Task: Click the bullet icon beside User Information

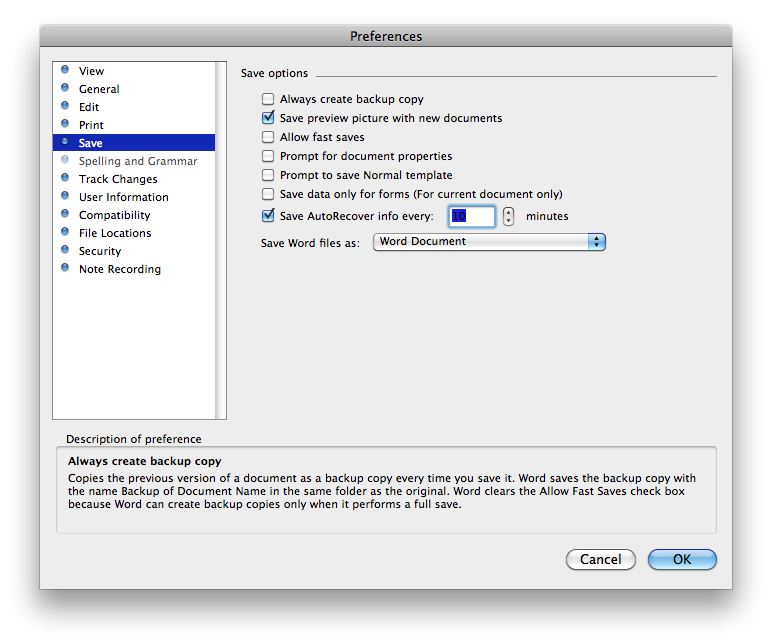Action: [64, 195]
